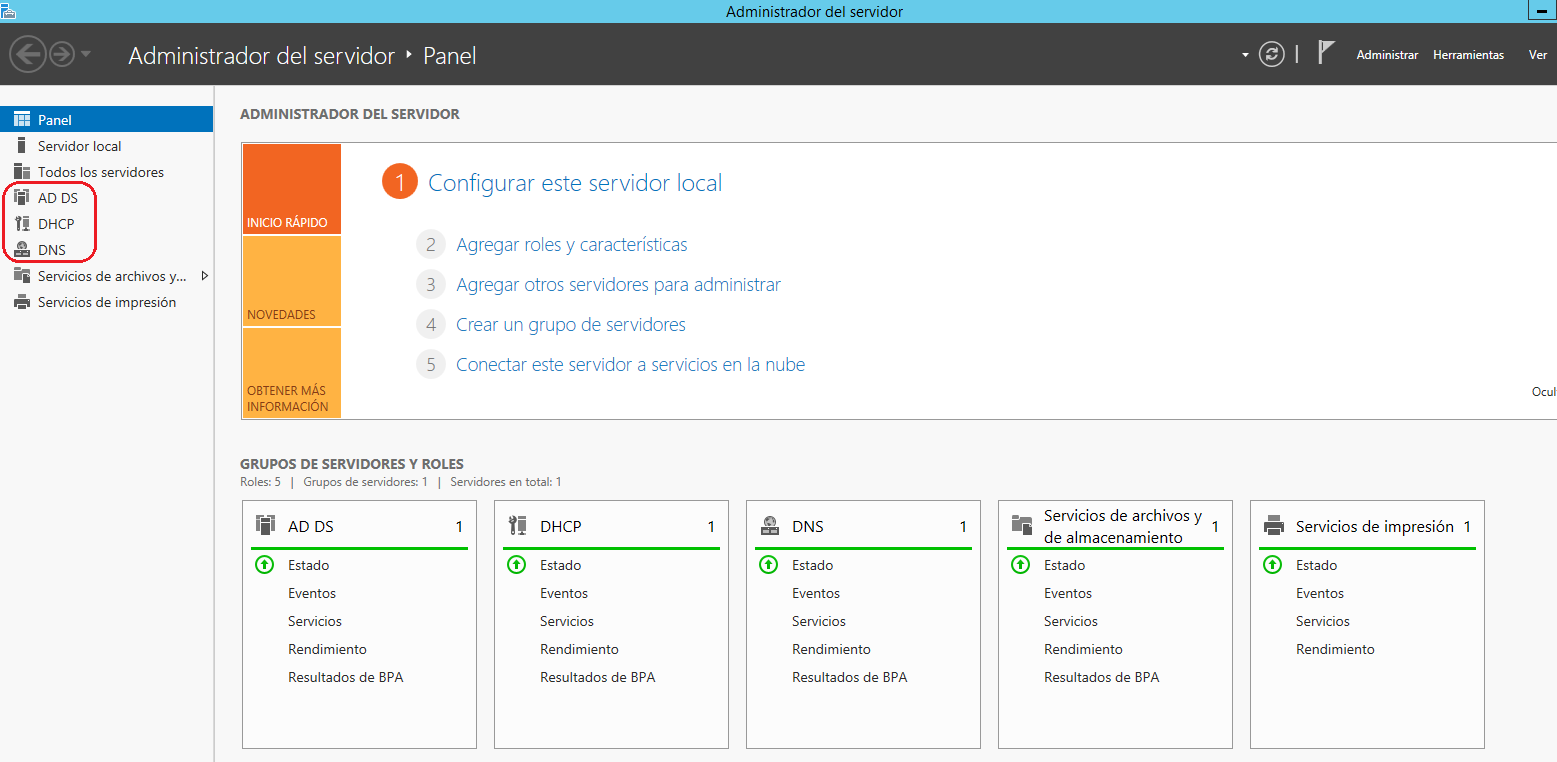Viewport: 1557px width, 762px height.
Task: Click Conectar este servidor a servicios en la nube
Action: coord(630,365)
